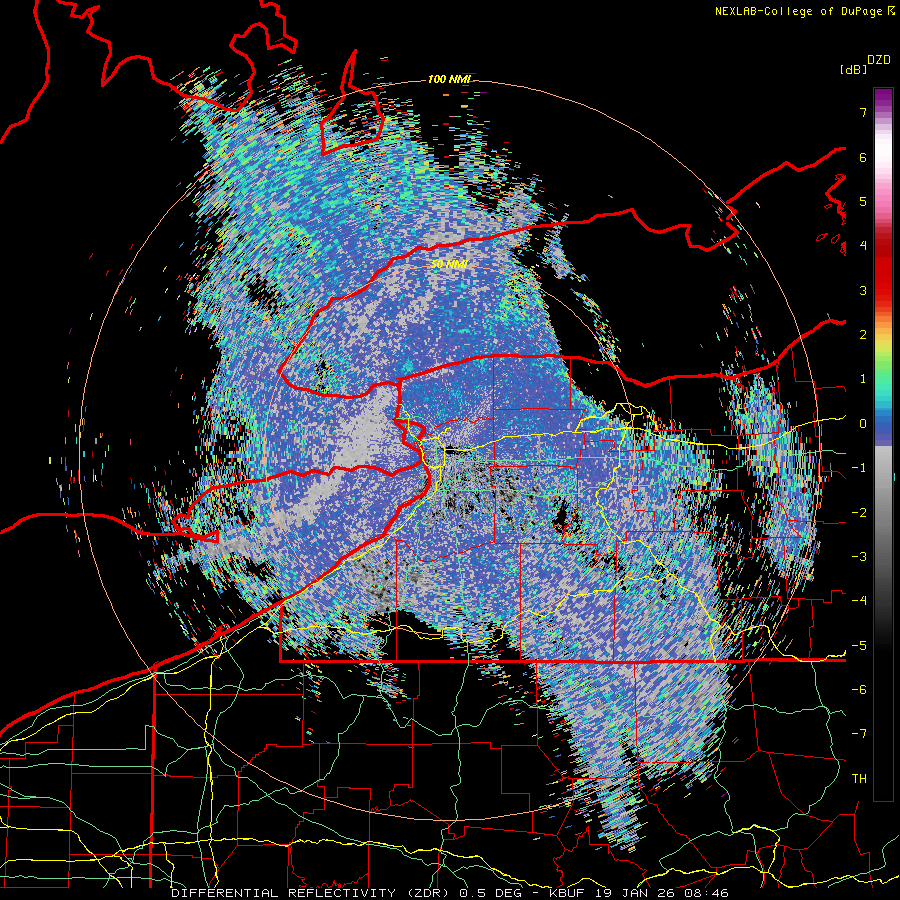Click the NEXLAB-College of DuPage watermark text
Viewport: 900px width, 900px height.
[x=804, y=11]
